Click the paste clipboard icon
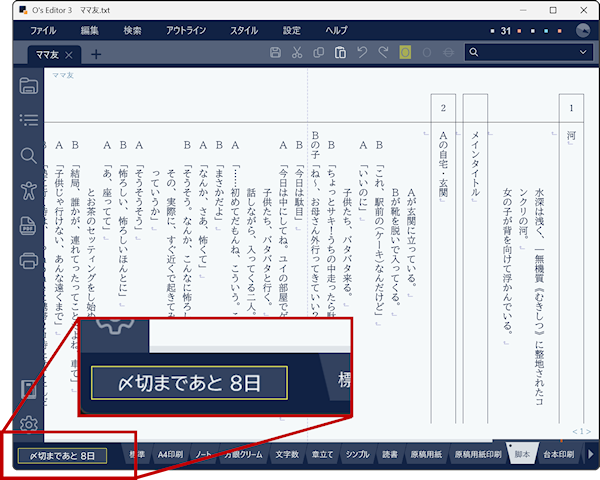This screenshot has height=480, width=600. pos(341,52)
